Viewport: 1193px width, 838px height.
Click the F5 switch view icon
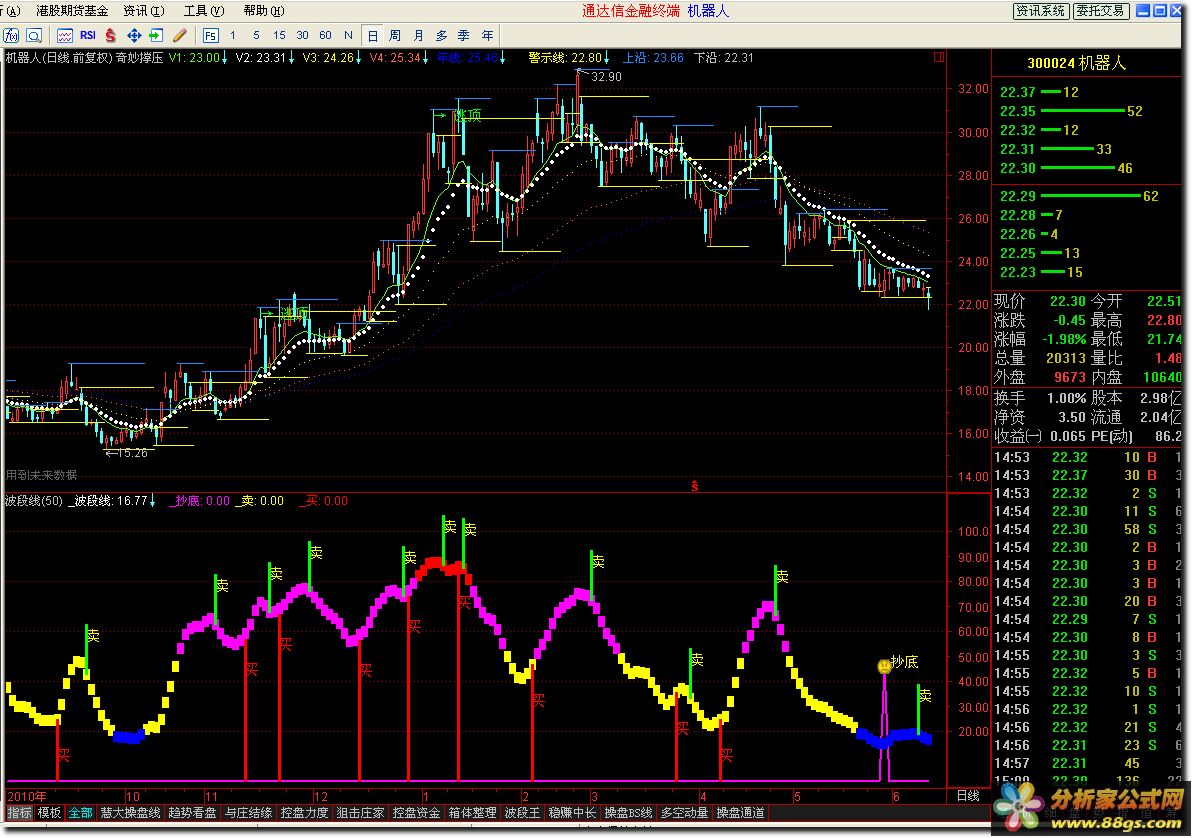pyautogui.click(x=211, y=36)
